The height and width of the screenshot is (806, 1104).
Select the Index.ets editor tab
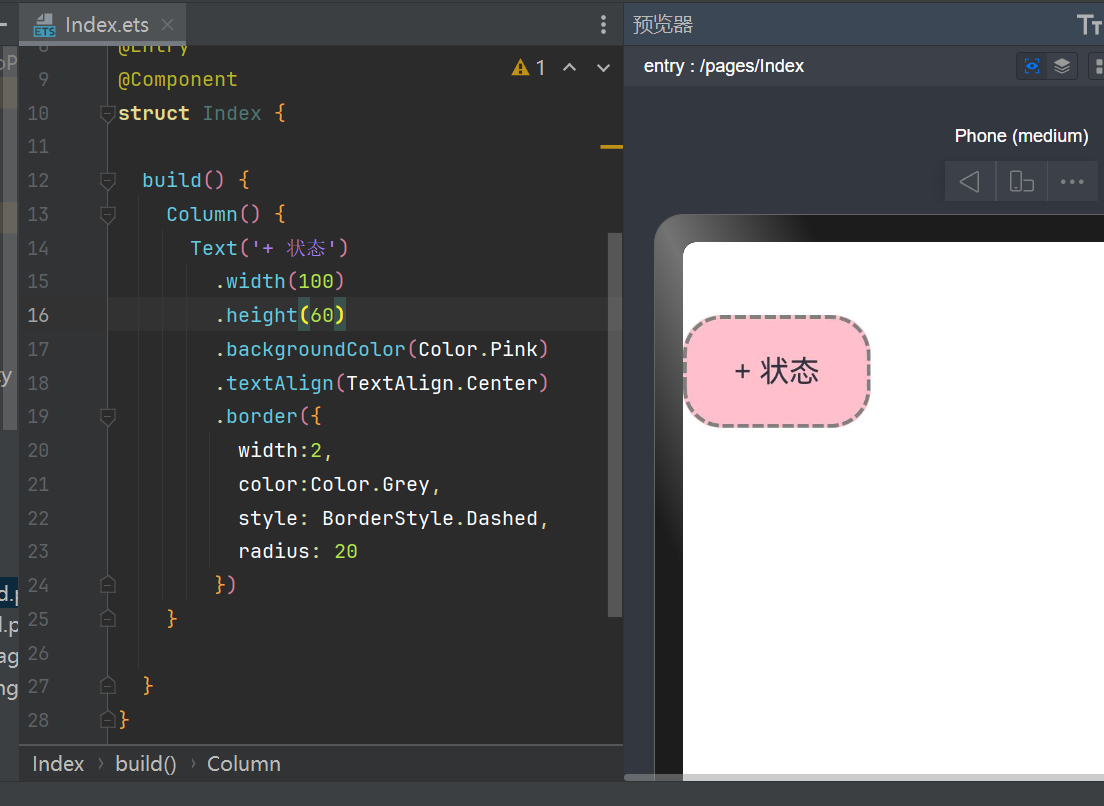click(106, 25)
